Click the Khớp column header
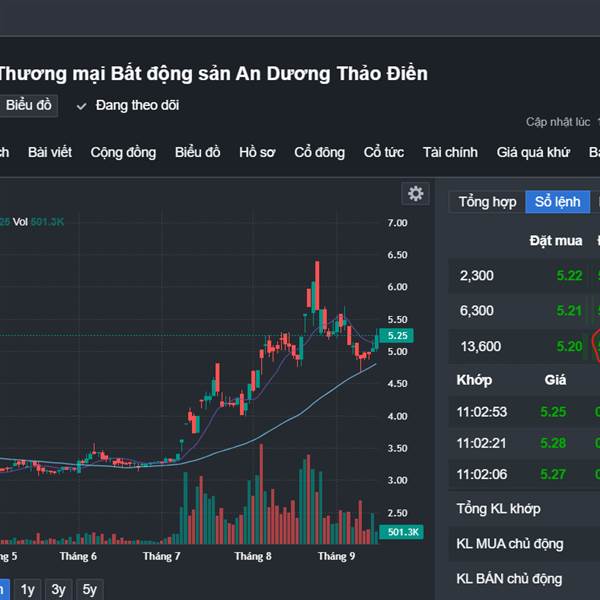Image resolution: width=600 pixels, height=600 pixels. [x=474, y=380]
